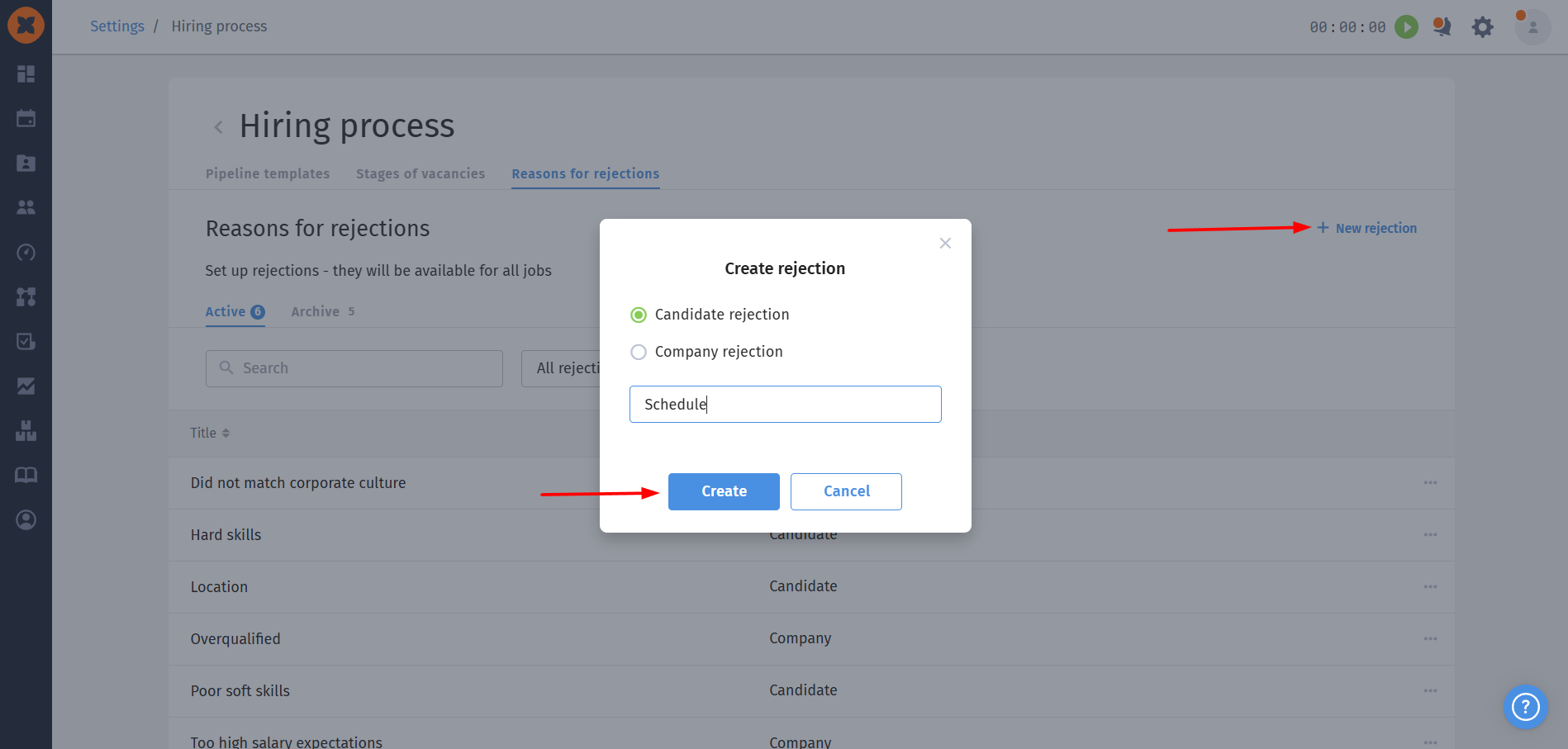
Task: Click the Cancel button in dialog
Action: point(846,491)
